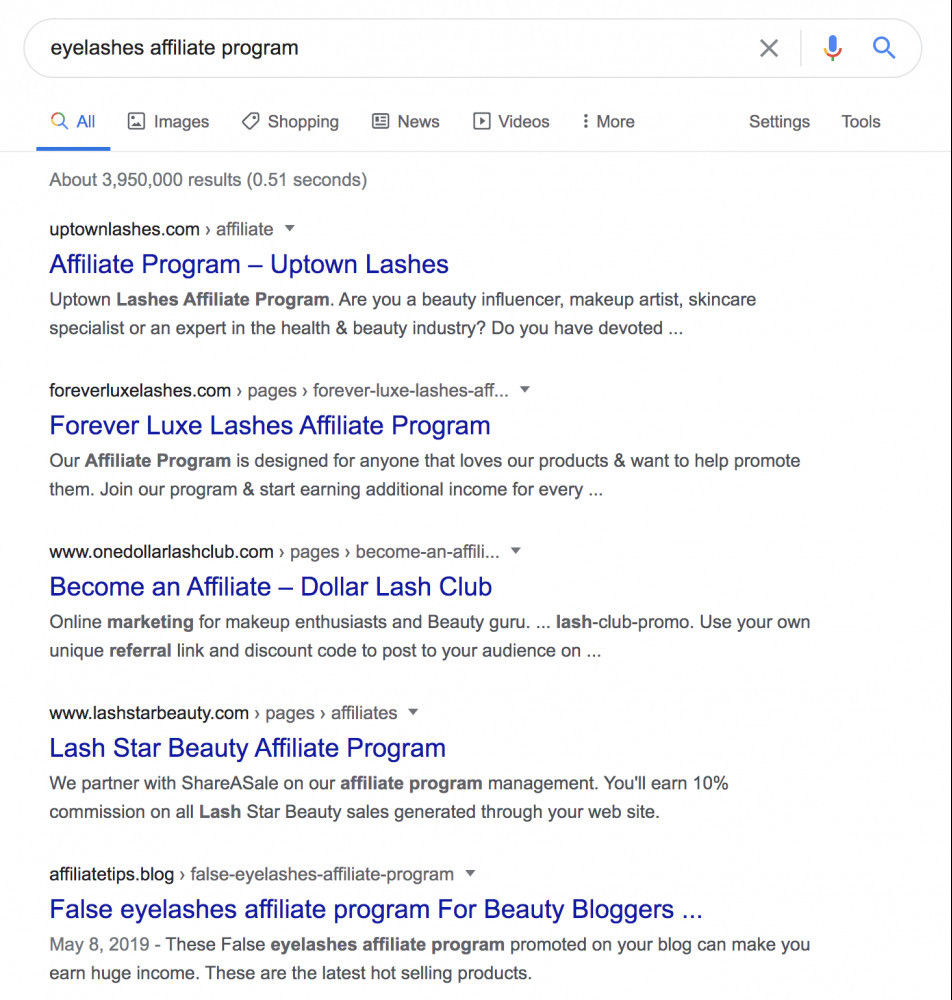Expand the onedollarlashclub.com result options arrow
This screenshot has height=1000, width=952.
pos(516,551)
